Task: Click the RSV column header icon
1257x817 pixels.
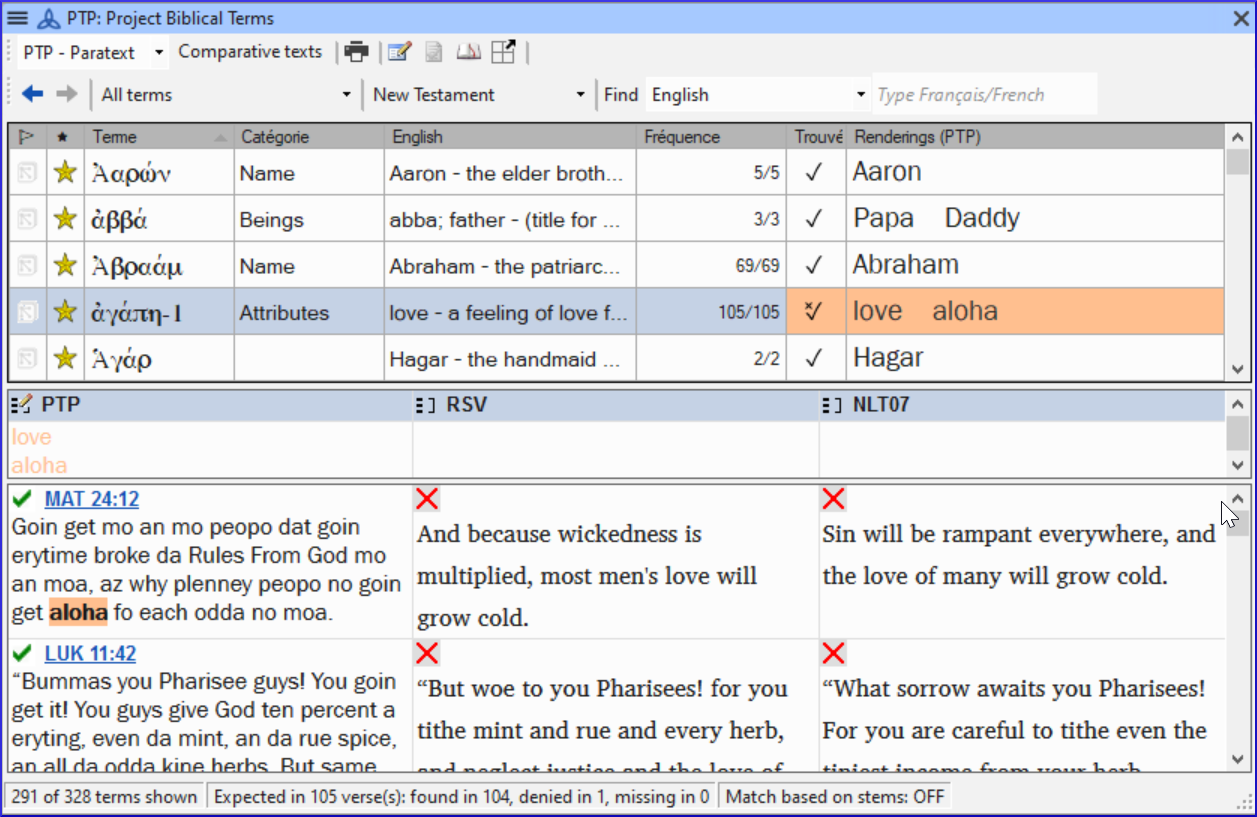Action: tap(427, 405)
